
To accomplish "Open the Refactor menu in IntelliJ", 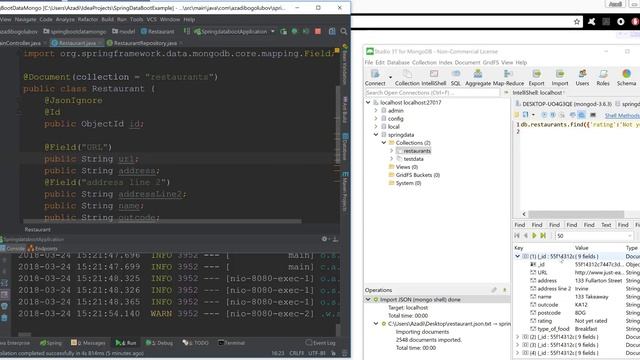I will pos(88,19).
